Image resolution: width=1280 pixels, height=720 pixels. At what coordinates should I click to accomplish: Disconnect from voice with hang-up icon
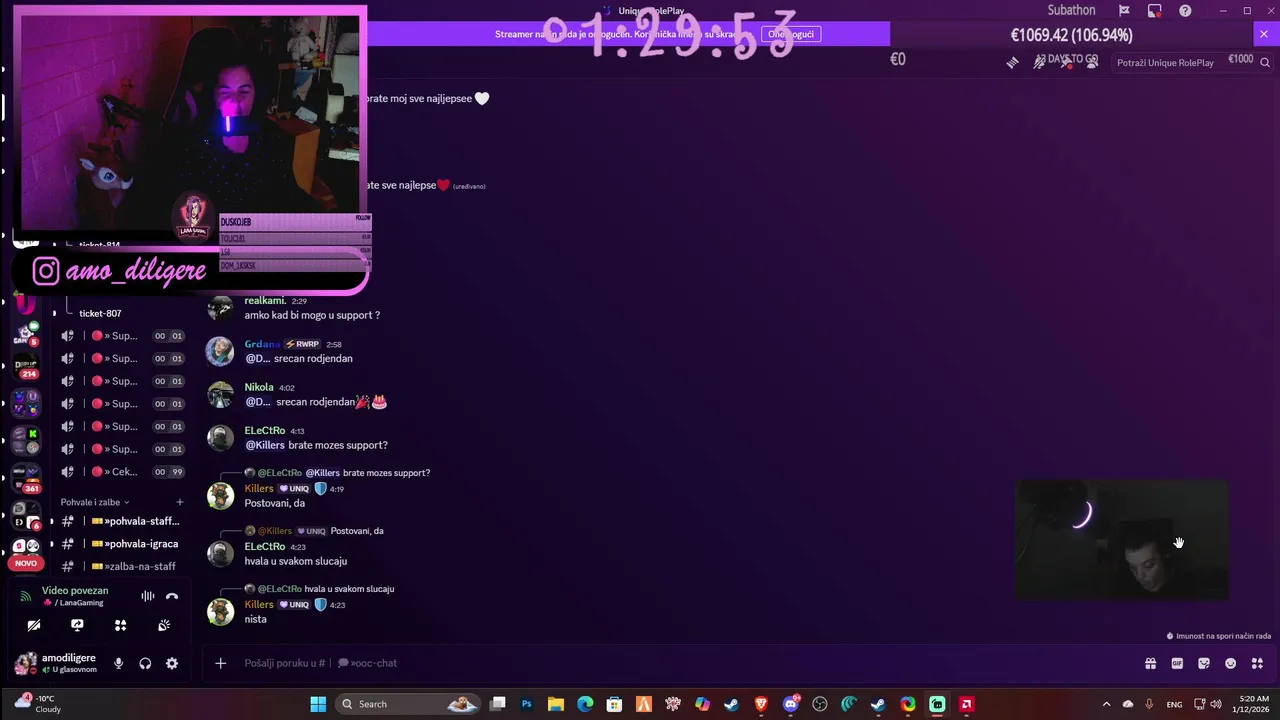click(172, 596)
